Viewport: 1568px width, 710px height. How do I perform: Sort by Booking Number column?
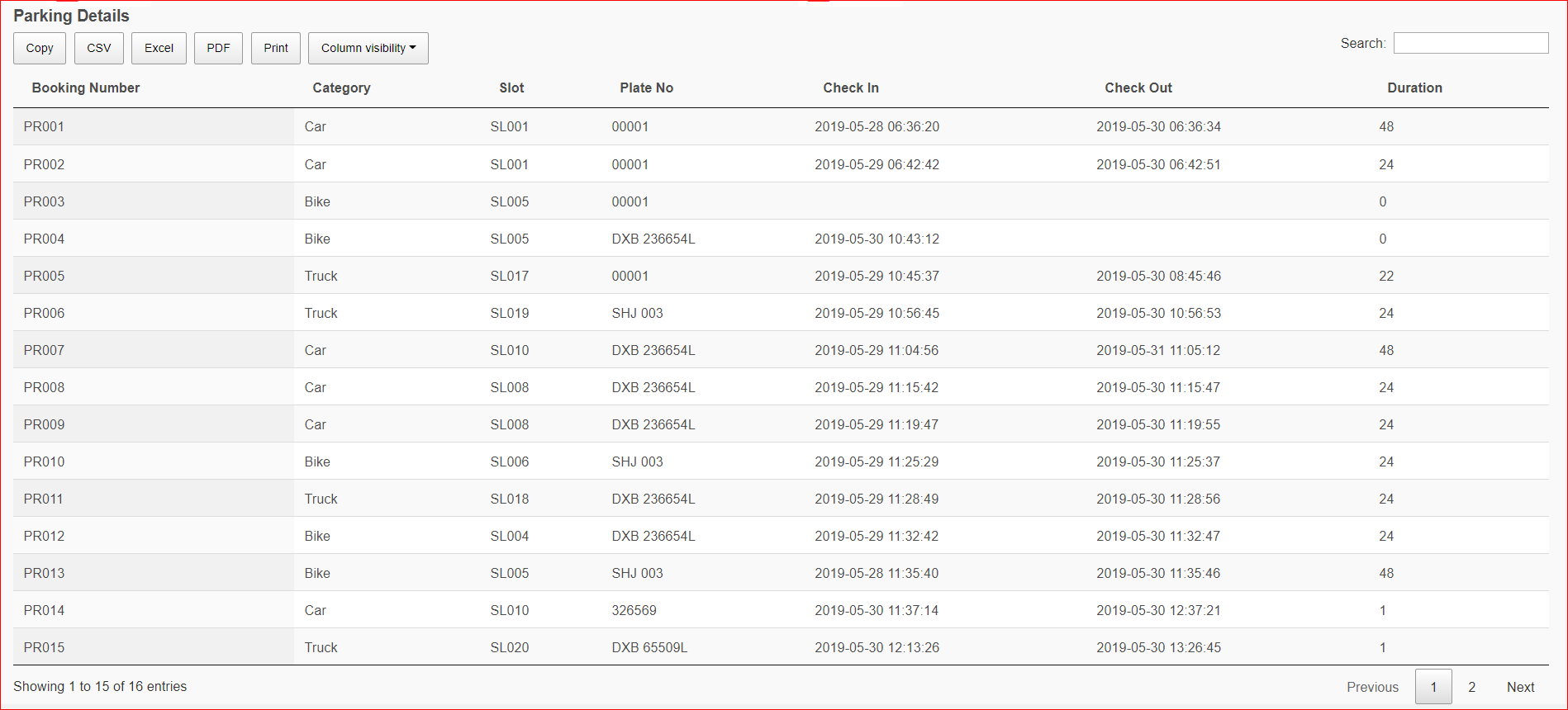pyautogui.click(x=86, y=88)
